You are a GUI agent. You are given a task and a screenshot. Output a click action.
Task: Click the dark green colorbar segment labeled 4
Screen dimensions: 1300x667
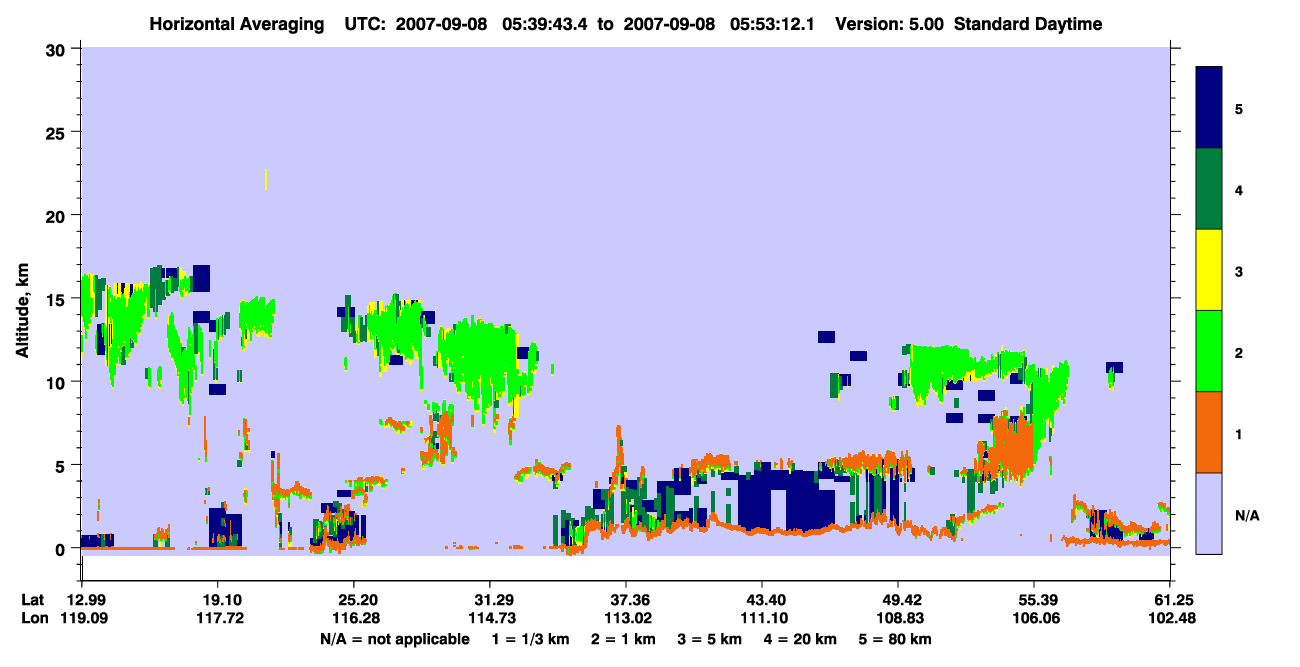[1209, 189]
